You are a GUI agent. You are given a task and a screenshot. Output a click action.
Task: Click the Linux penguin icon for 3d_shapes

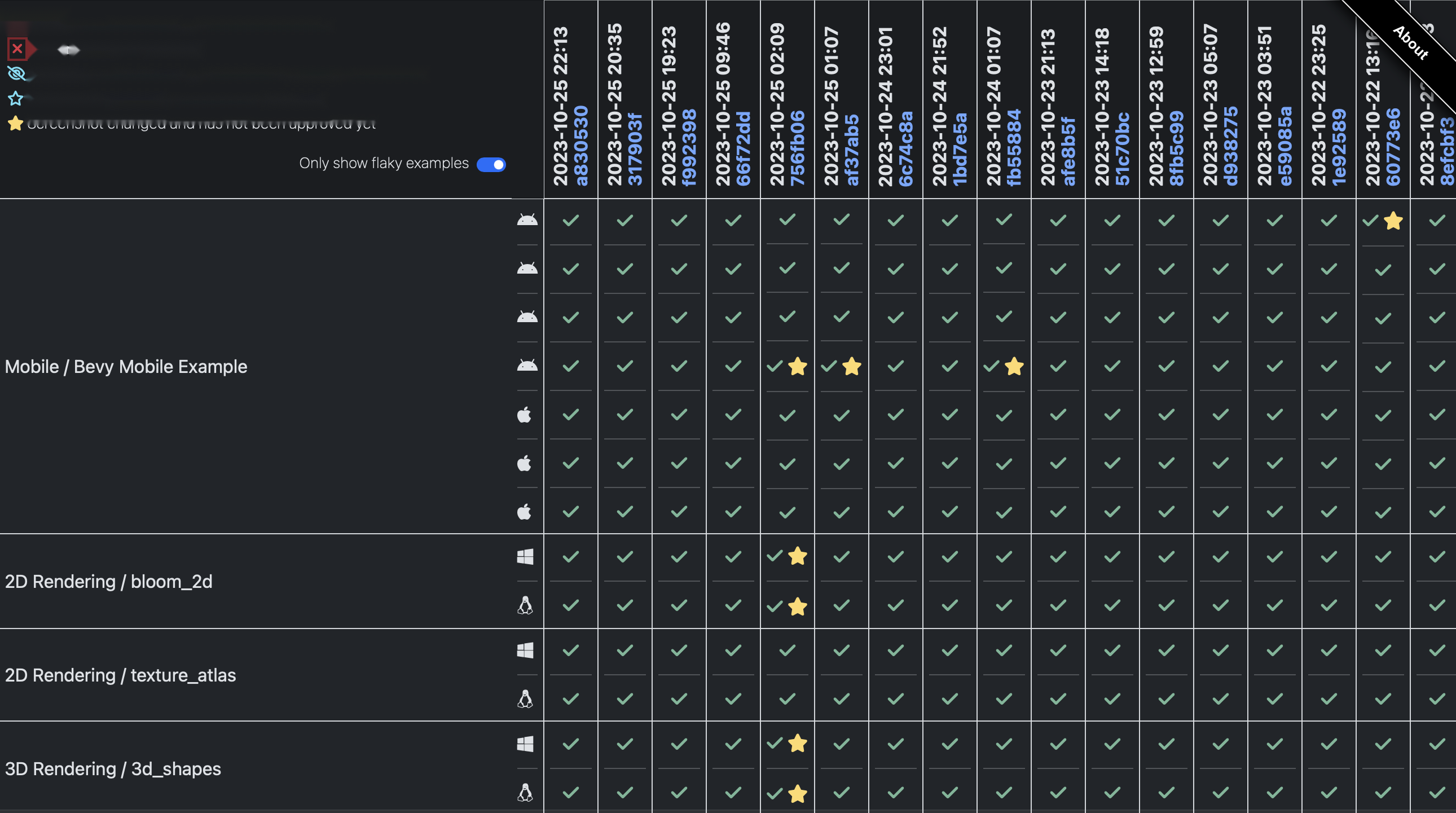pyautogui.click(x=525, y=793)
